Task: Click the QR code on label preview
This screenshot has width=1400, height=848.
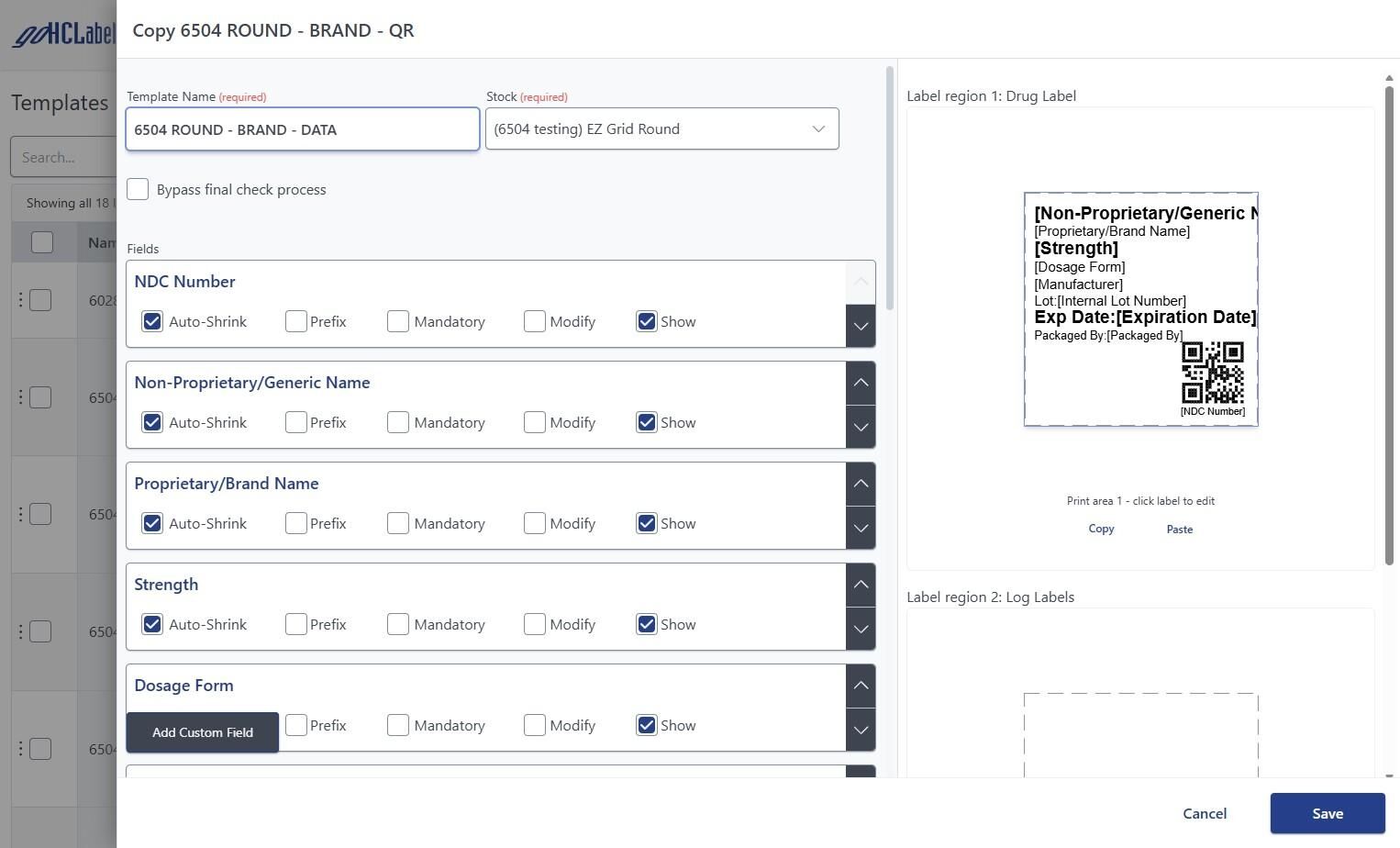Action: click(x=1212, y=372)
